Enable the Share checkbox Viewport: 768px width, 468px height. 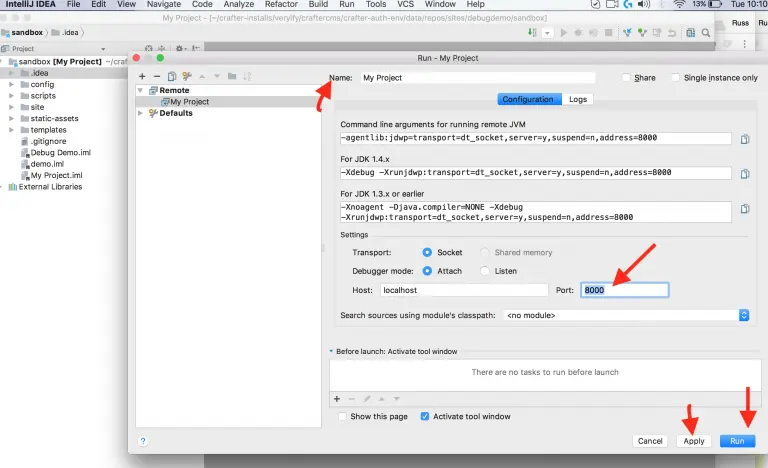tap(627, 78)
